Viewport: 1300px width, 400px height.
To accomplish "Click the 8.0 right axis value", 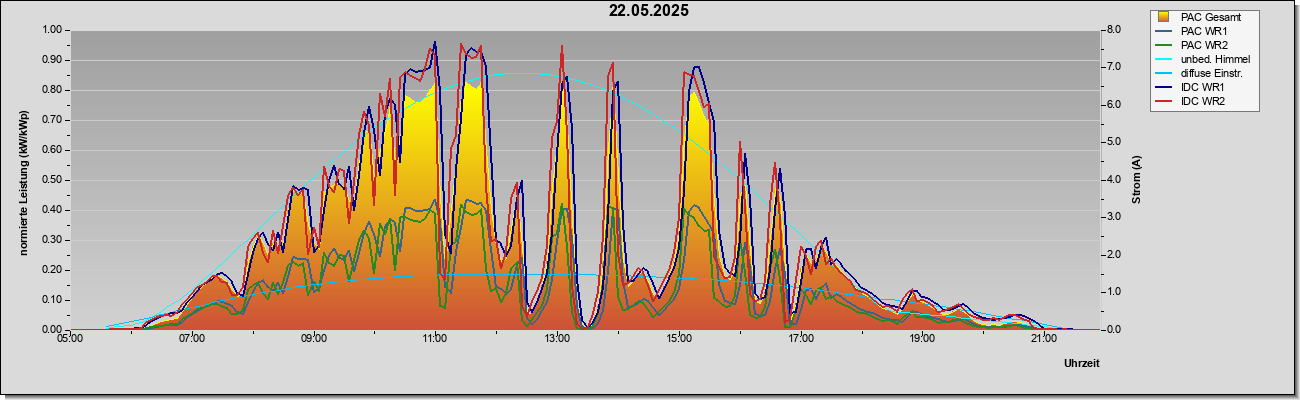I will pyautogui.click(x=1115, y=30).
